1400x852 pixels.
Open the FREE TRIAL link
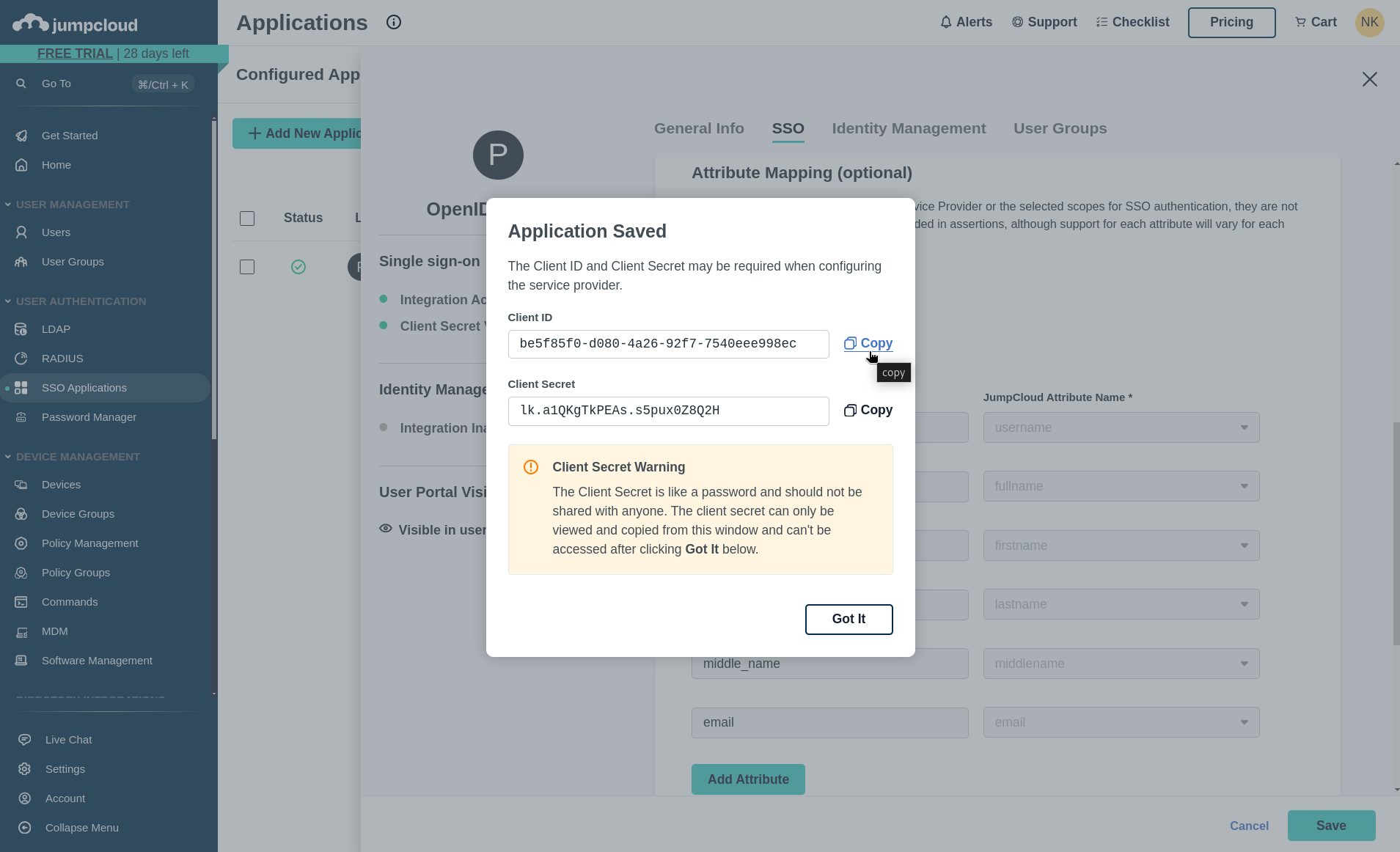coord(75,53)
